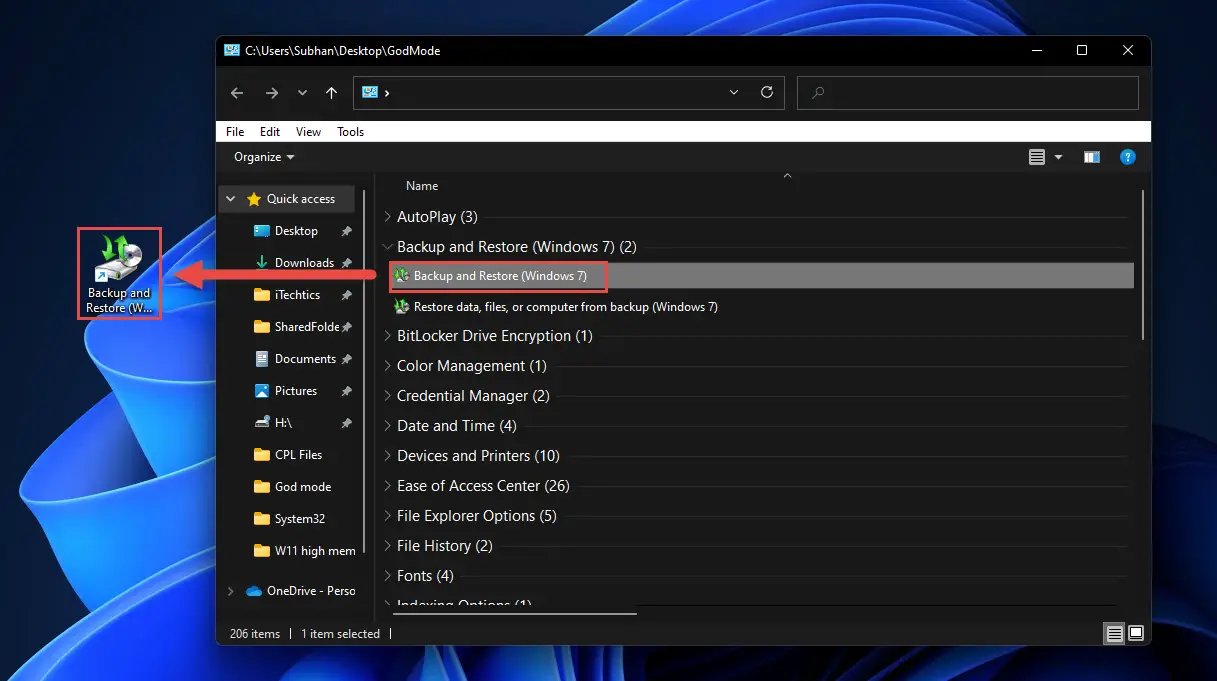
Task: Sort by the Name column header
Action: [422, 186]
